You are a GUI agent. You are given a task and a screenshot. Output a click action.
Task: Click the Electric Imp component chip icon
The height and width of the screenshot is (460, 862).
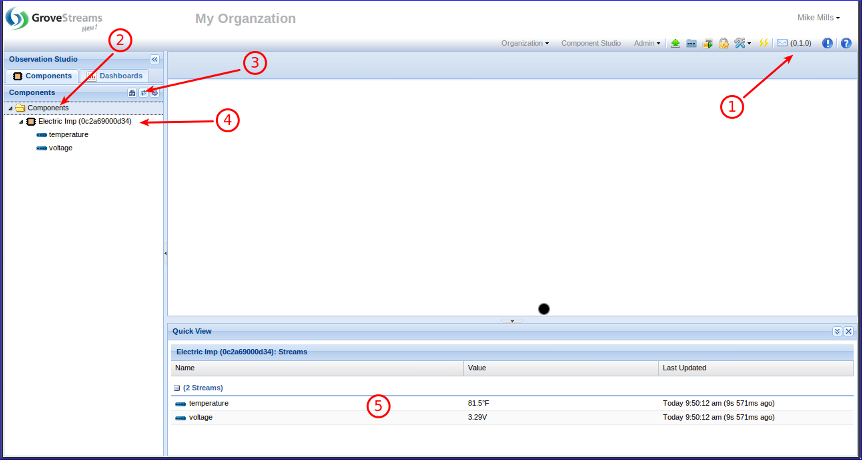pyautogui.click(x=31, y=121)
